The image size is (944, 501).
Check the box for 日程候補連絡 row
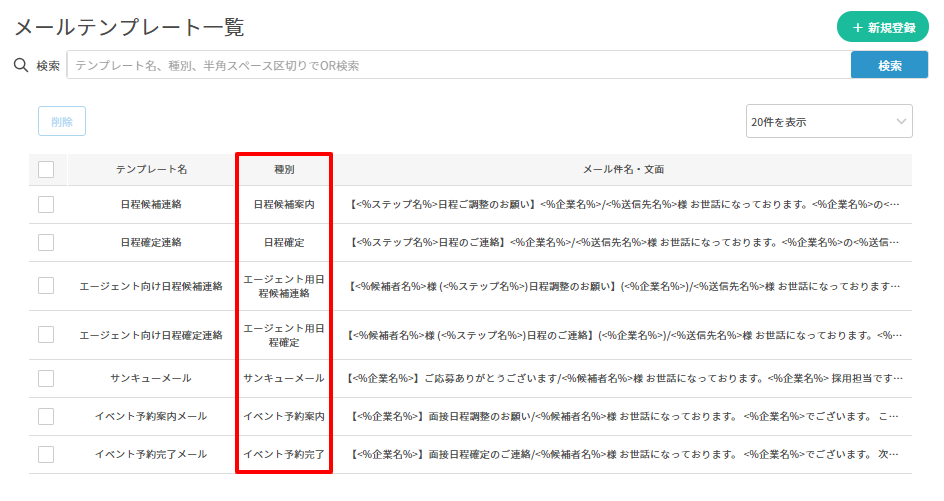click(x=46, y=204)
